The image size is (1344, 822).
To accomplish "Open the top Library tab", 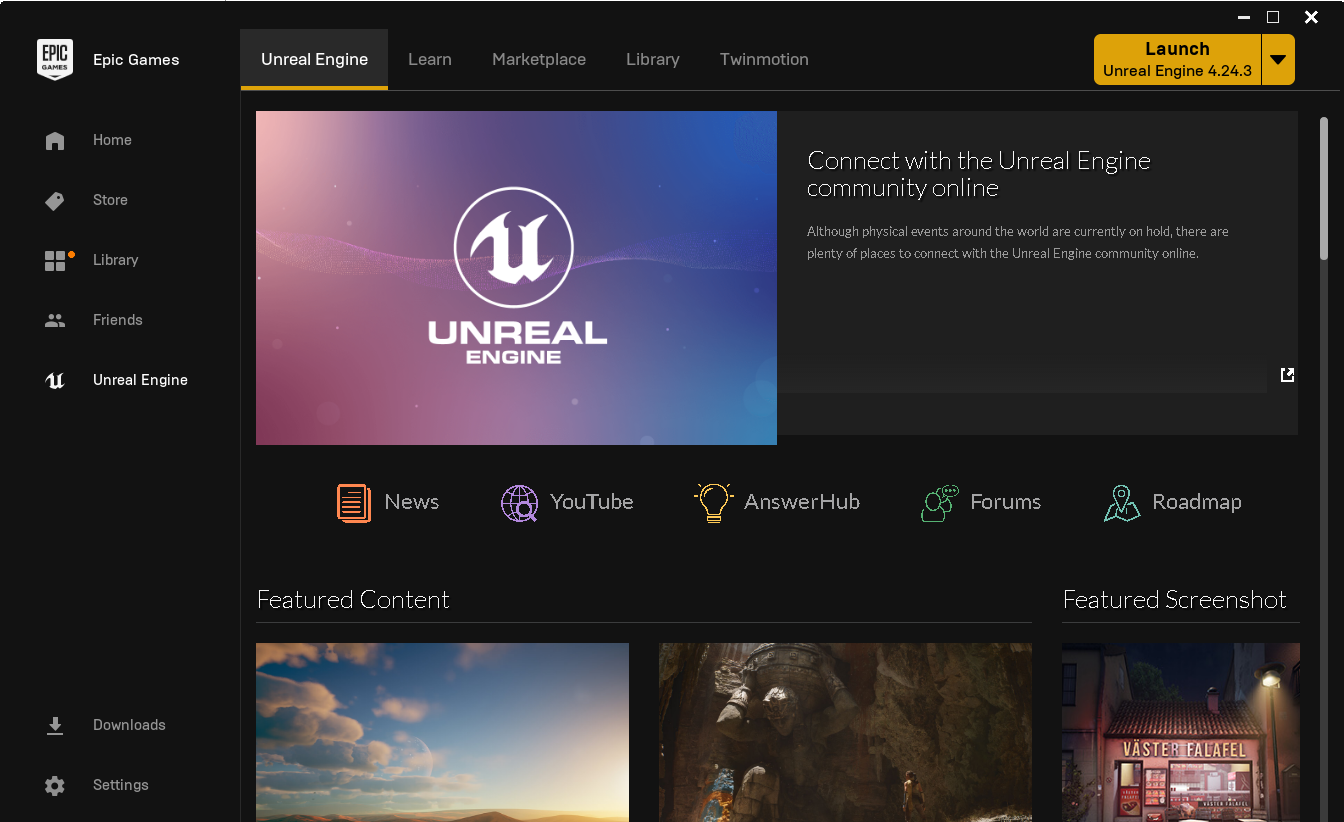I will coord(653,60).
